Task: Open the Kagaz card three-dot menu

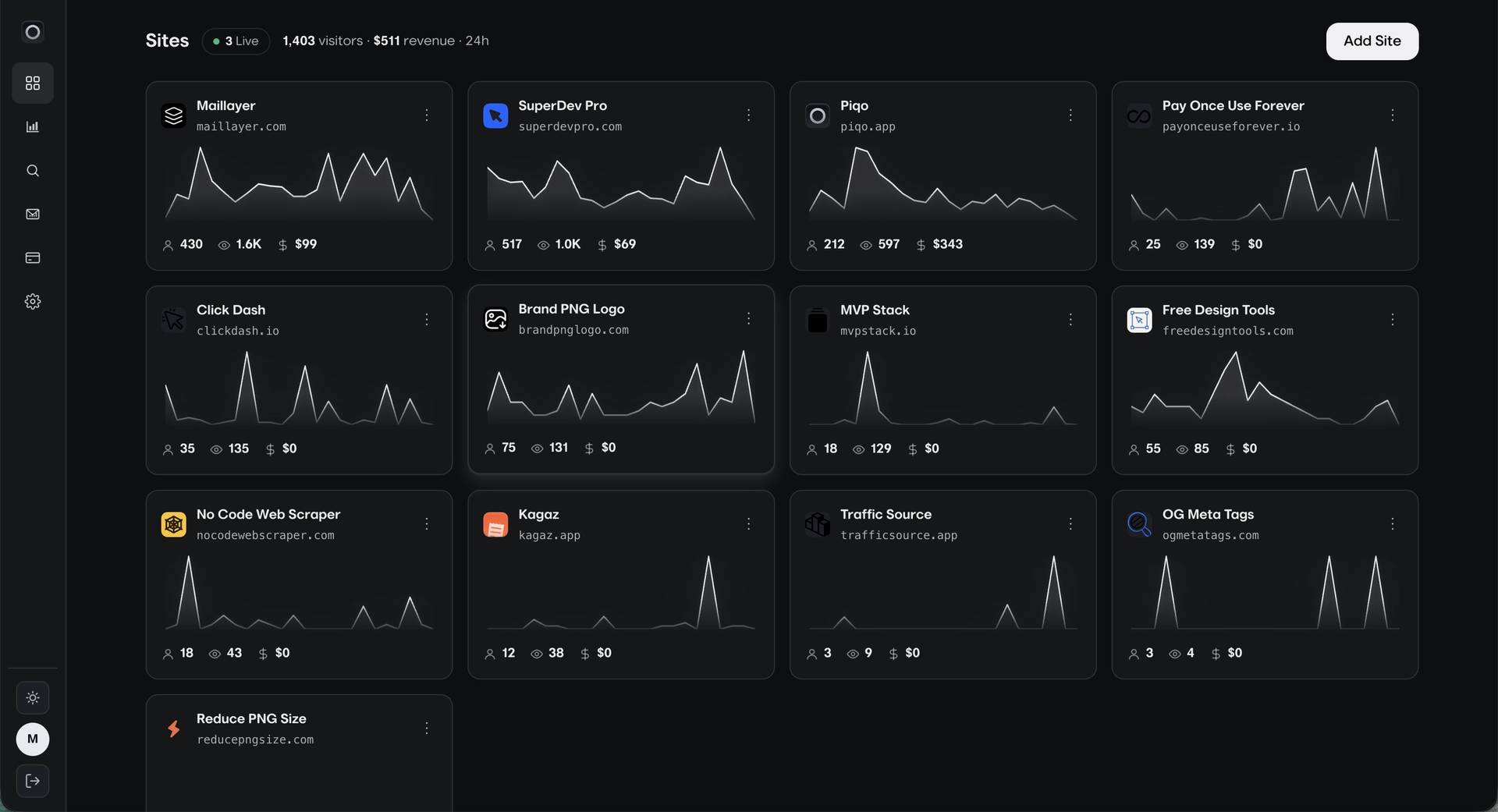Action: 748,524
